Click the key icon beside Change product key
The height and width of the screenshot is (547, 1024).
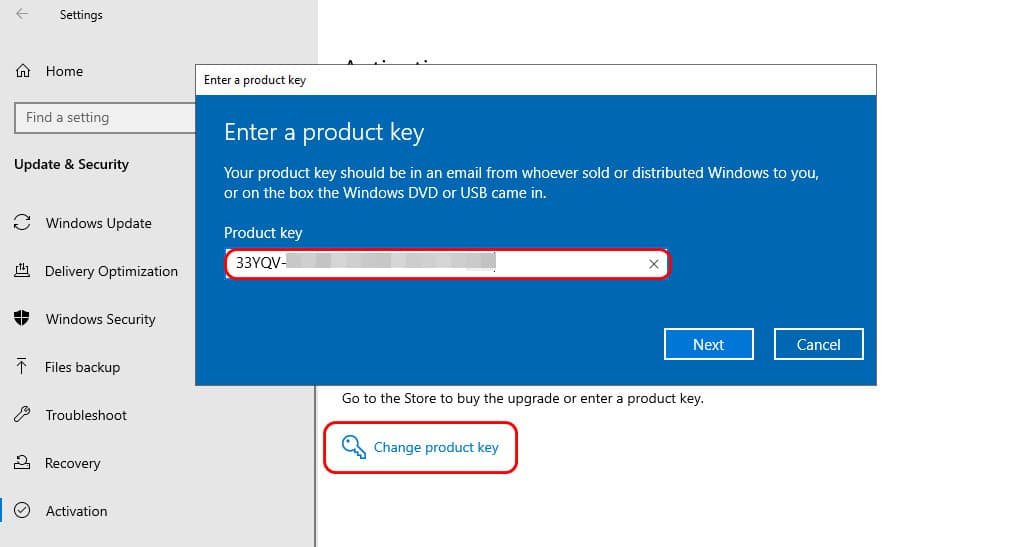pyautogui.click(x=353, y=447)
